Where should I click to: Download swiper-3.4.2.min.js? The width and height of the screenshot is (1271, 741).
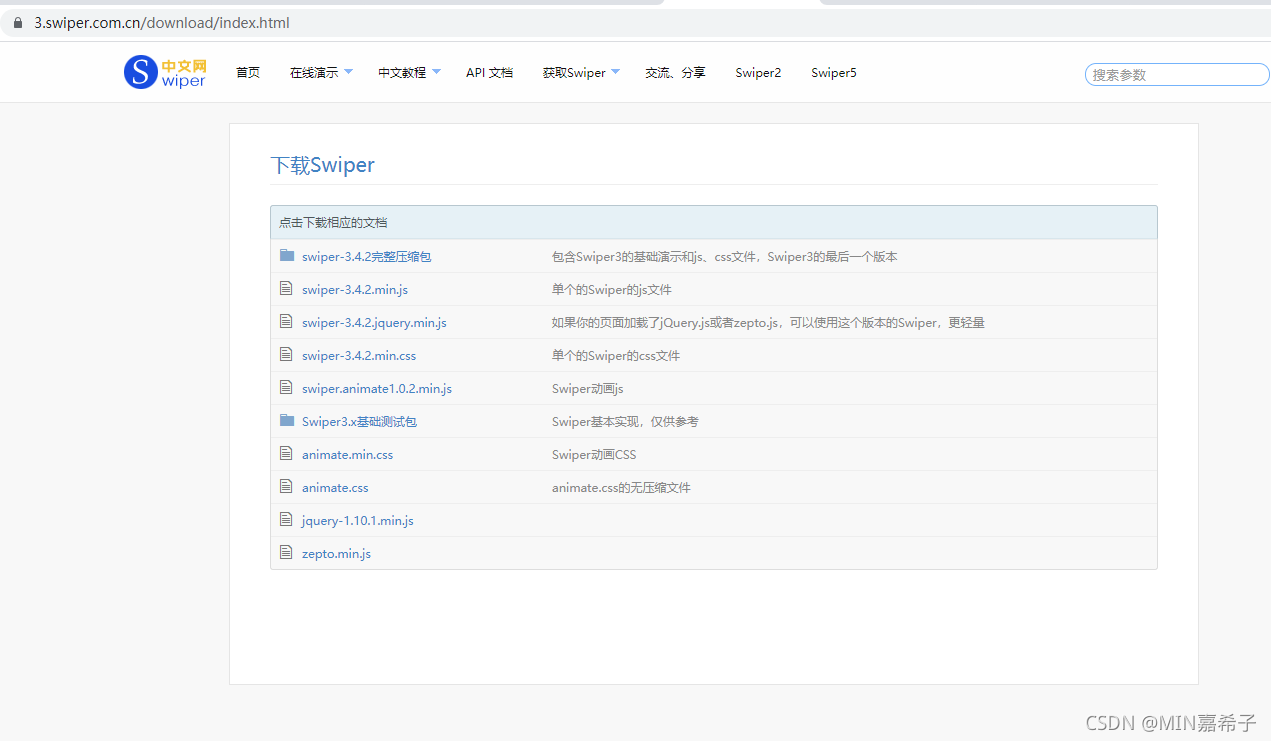[355, 290]
